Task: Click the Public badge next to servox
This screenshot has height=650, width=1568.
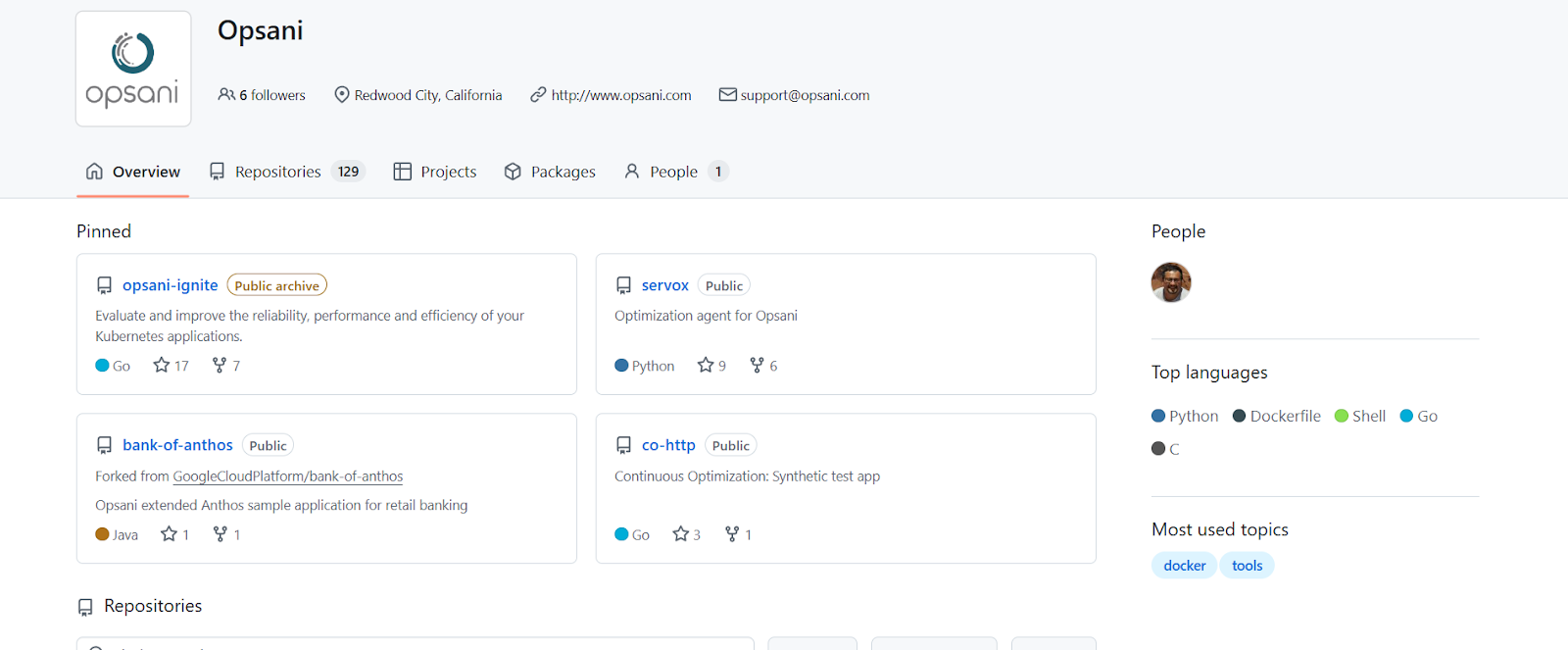Action: pyautogui.click(x=724, y=285)
